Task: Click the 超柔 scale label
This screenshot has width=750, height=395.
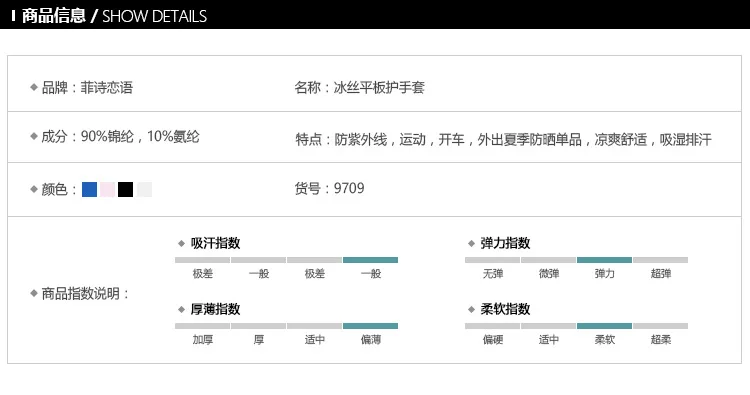Action: [x=661, y=340]
